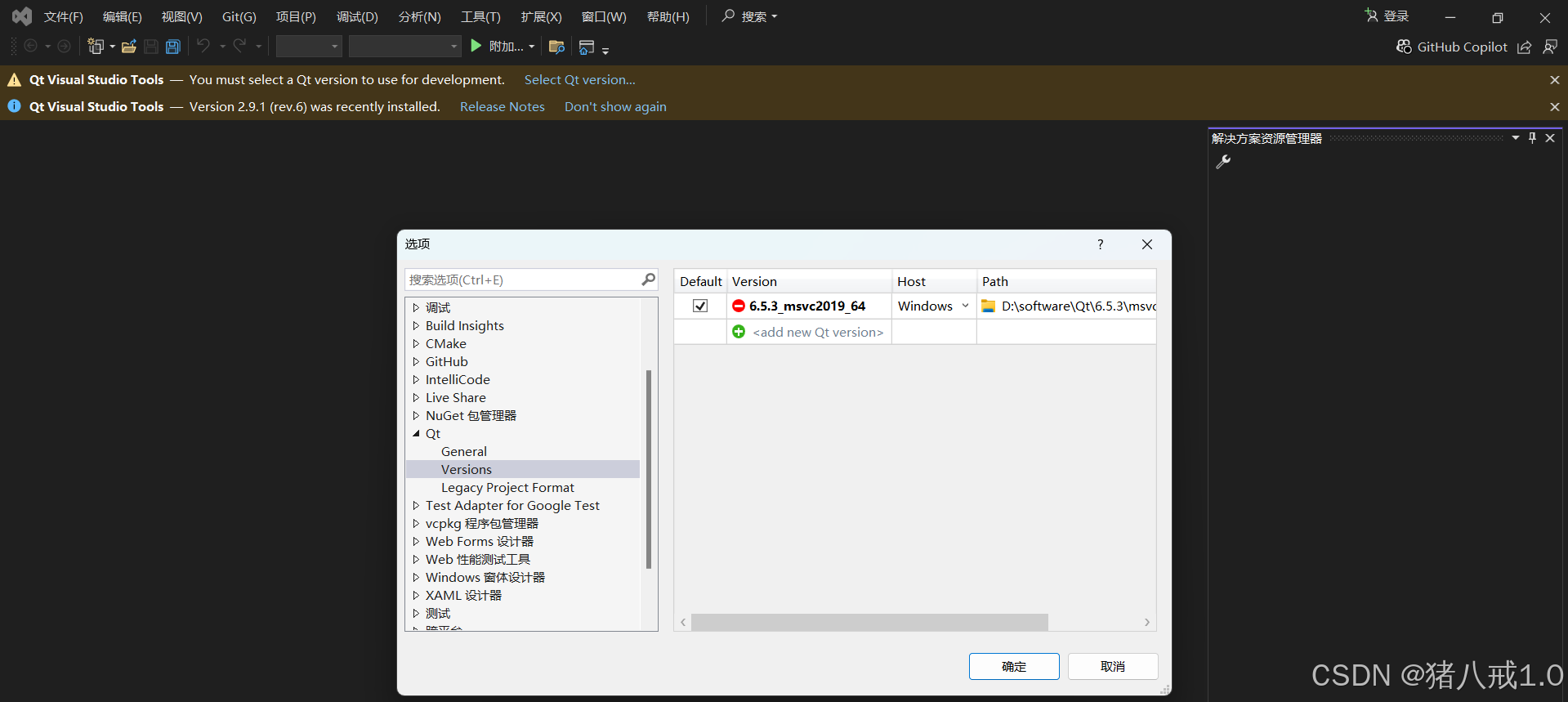Click the Navigate Backward toolbar icon

[x=31, y=47]
